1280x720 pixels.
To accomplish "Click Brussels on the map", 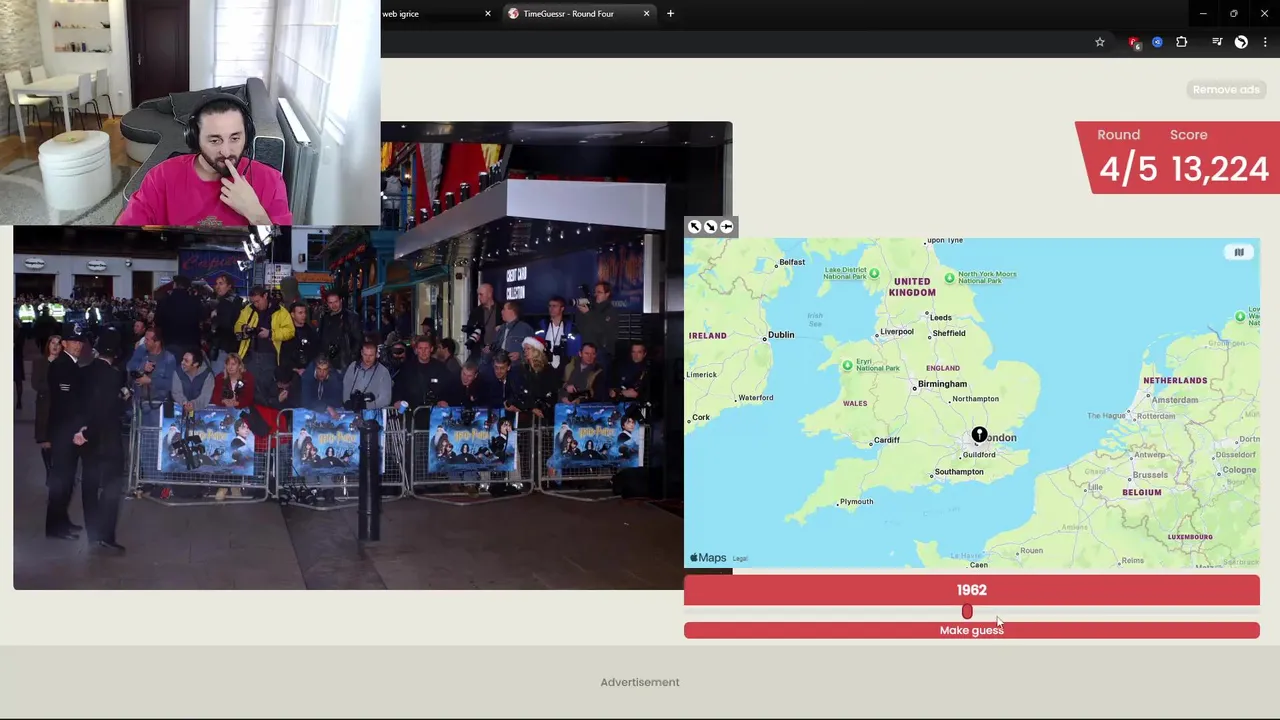I will [x=1150, y=475].
